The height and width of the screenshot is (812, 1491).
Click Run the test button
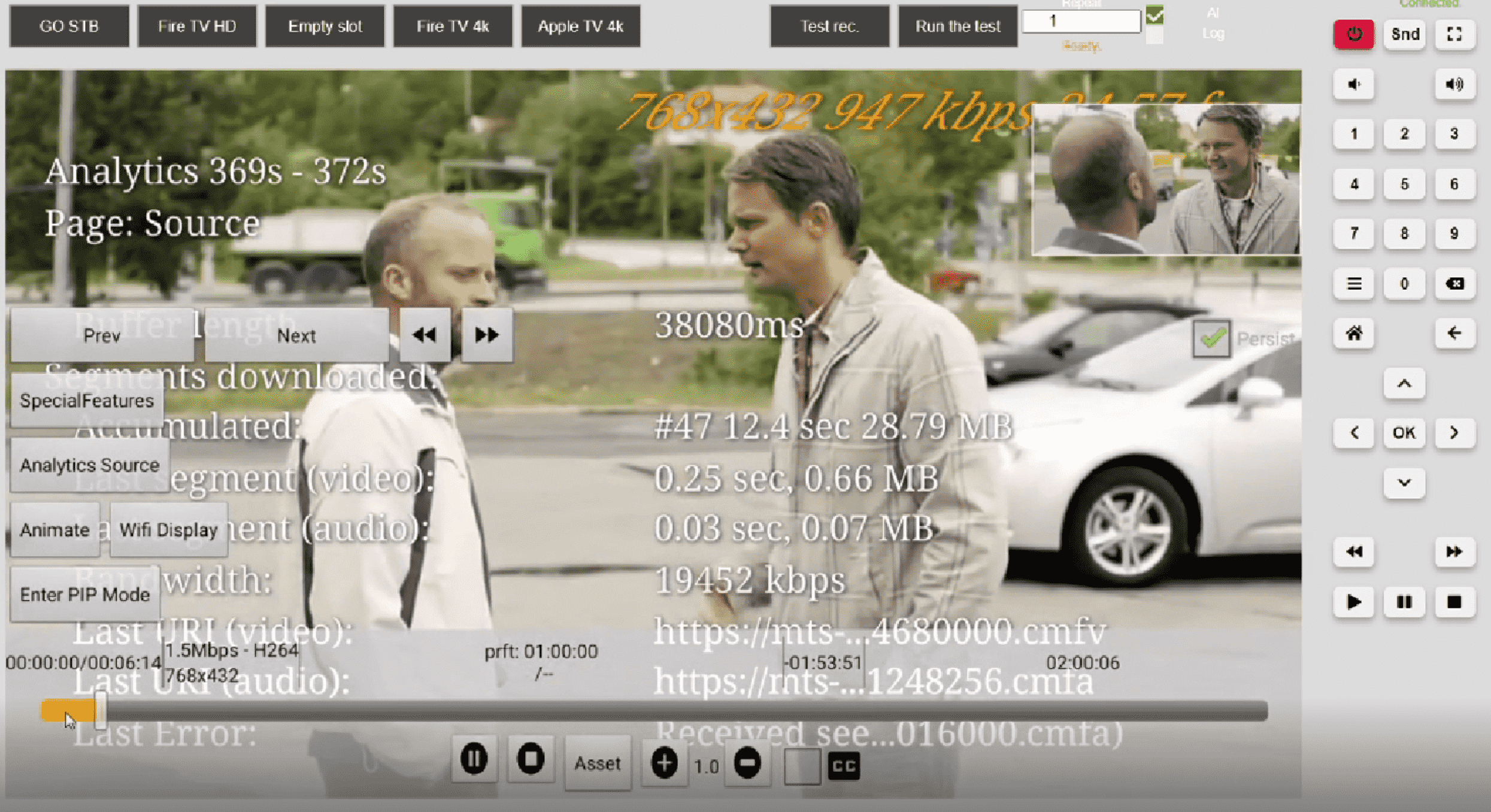957,26
